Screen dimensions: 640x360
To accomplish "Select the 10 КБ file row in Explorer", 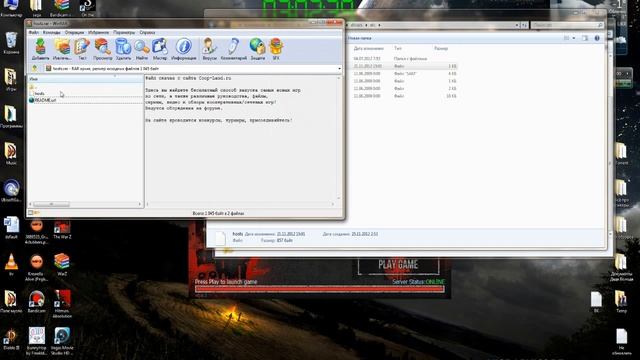I will tap(405, 96).
